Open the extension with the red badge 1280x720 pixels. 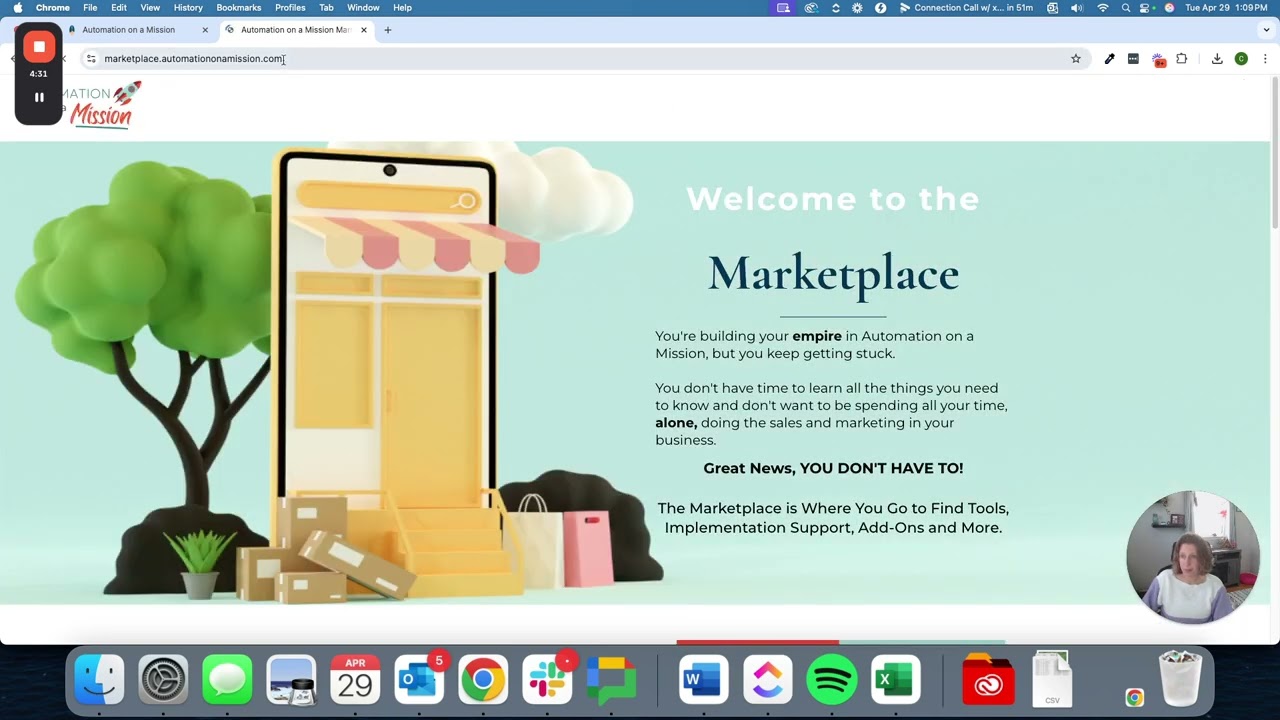1158,60
